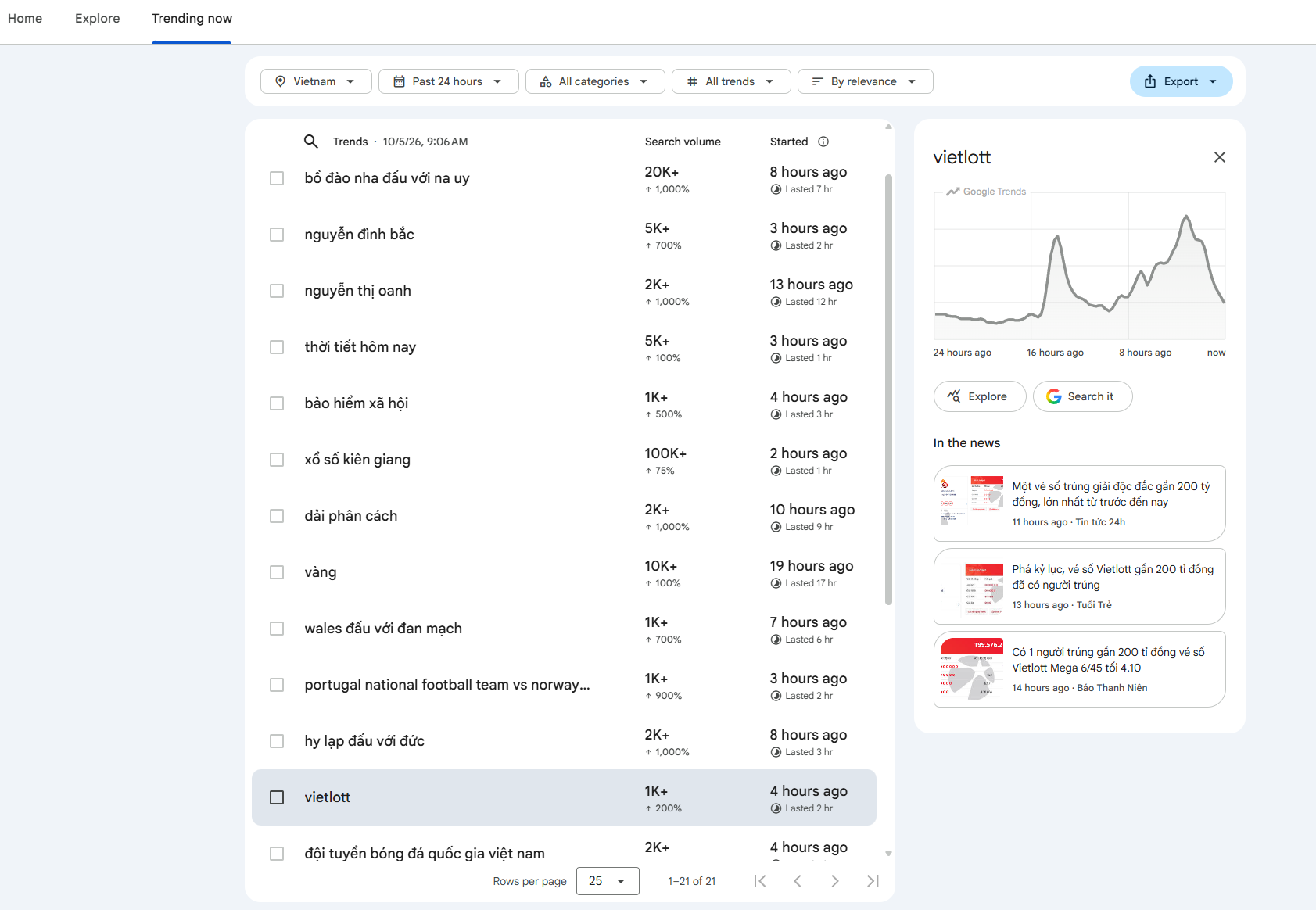1316x910 pixels.
Task: Open the news thumbnail from Tuổi Trẻ
Action: (970, 586)
